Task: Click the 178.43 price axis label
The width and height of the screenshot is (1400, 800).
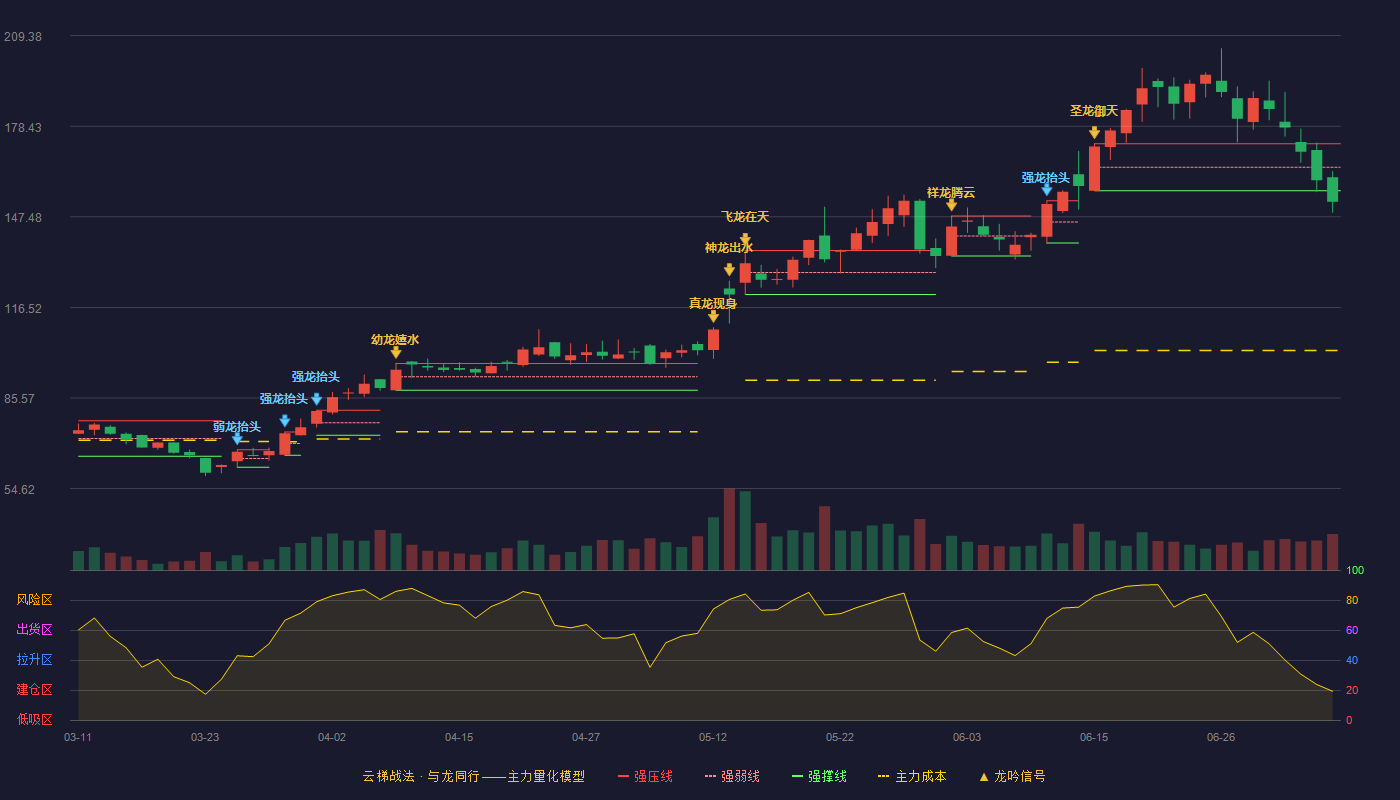Action: point(23,127)
